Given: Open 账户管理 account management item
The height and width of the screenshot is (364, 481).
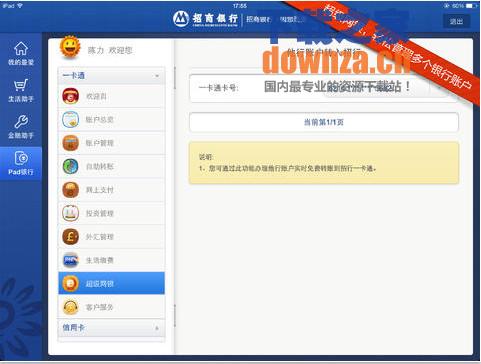Looking at the screenshot, I should [x=111, y=143].
